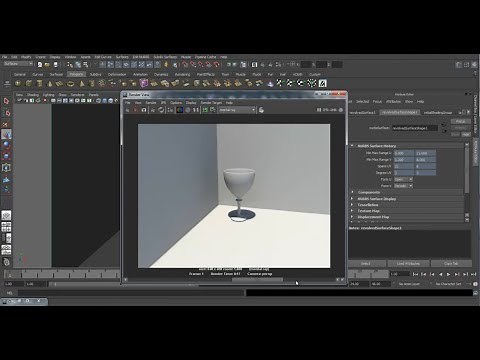The width and height of the screenshot is (480, 360).
Task: Click the playback range slider bar
Action: coord(84,284)
